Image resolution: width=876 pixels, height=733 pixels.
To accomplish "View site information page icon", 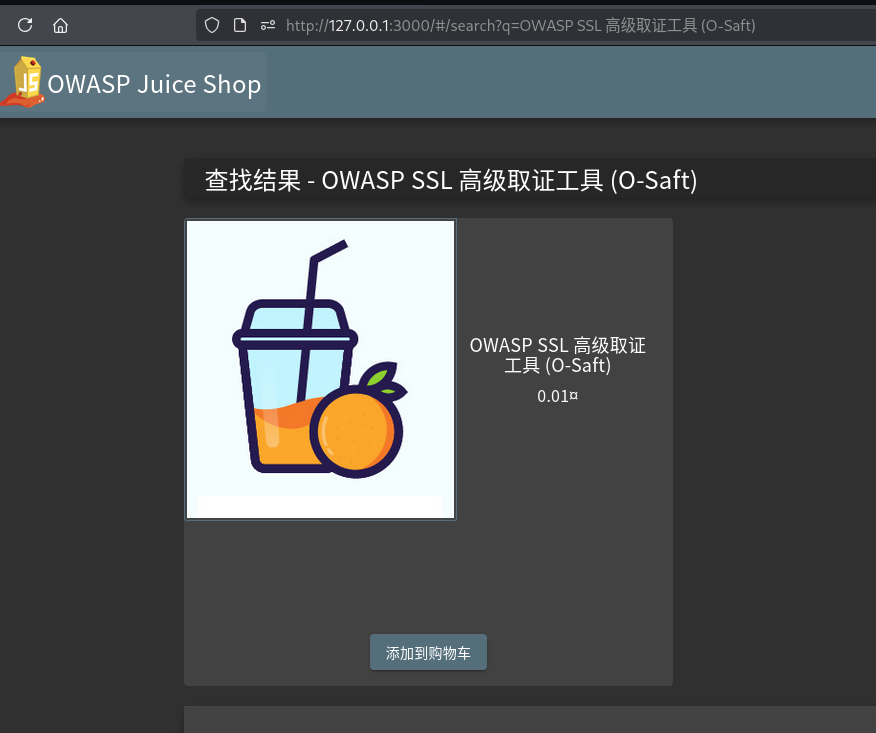I will pos(240,25).
